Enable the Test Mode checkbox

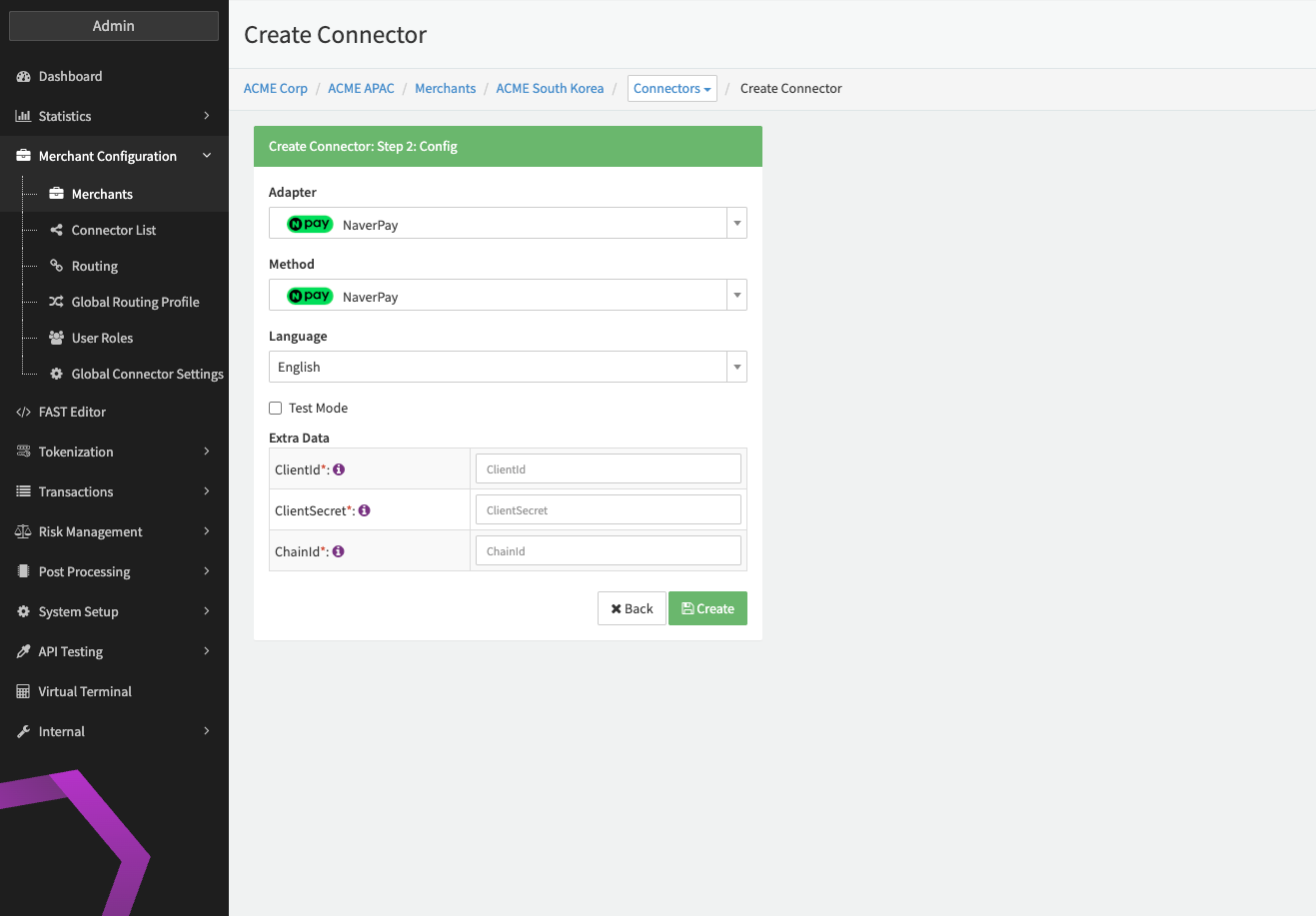coord(276,408)
